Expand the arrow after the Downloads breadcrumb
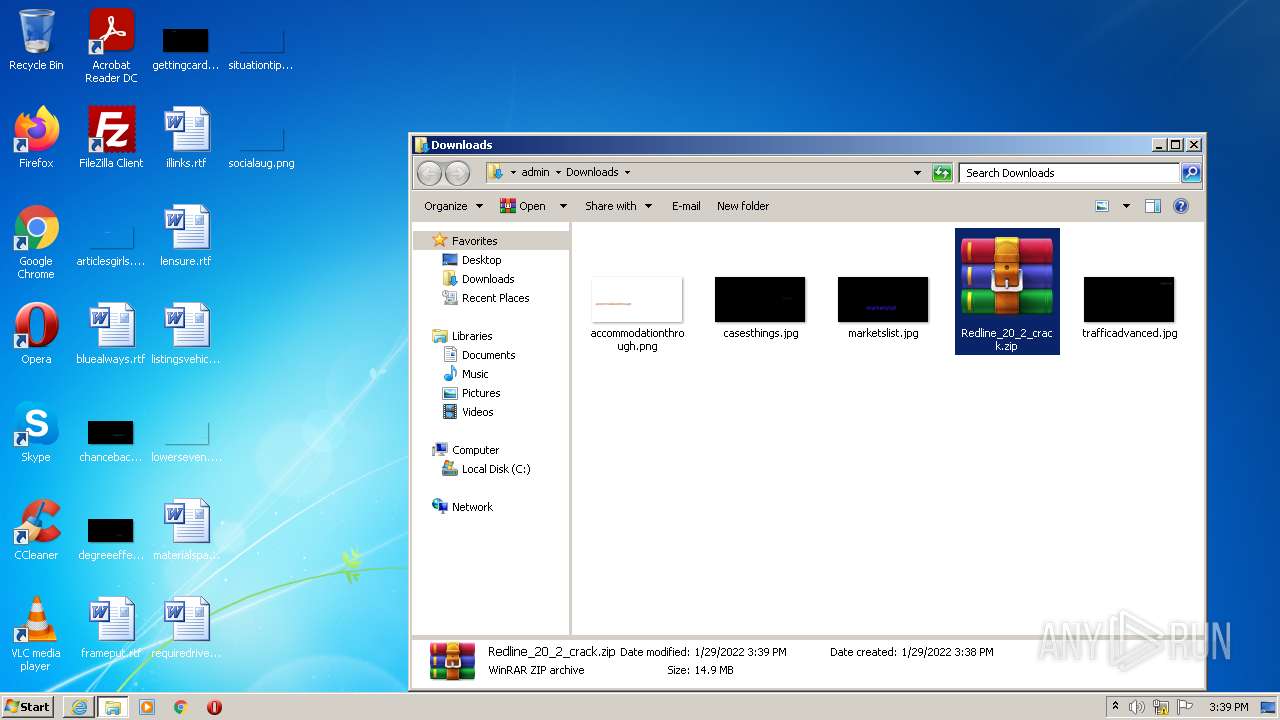 [627, 172]
